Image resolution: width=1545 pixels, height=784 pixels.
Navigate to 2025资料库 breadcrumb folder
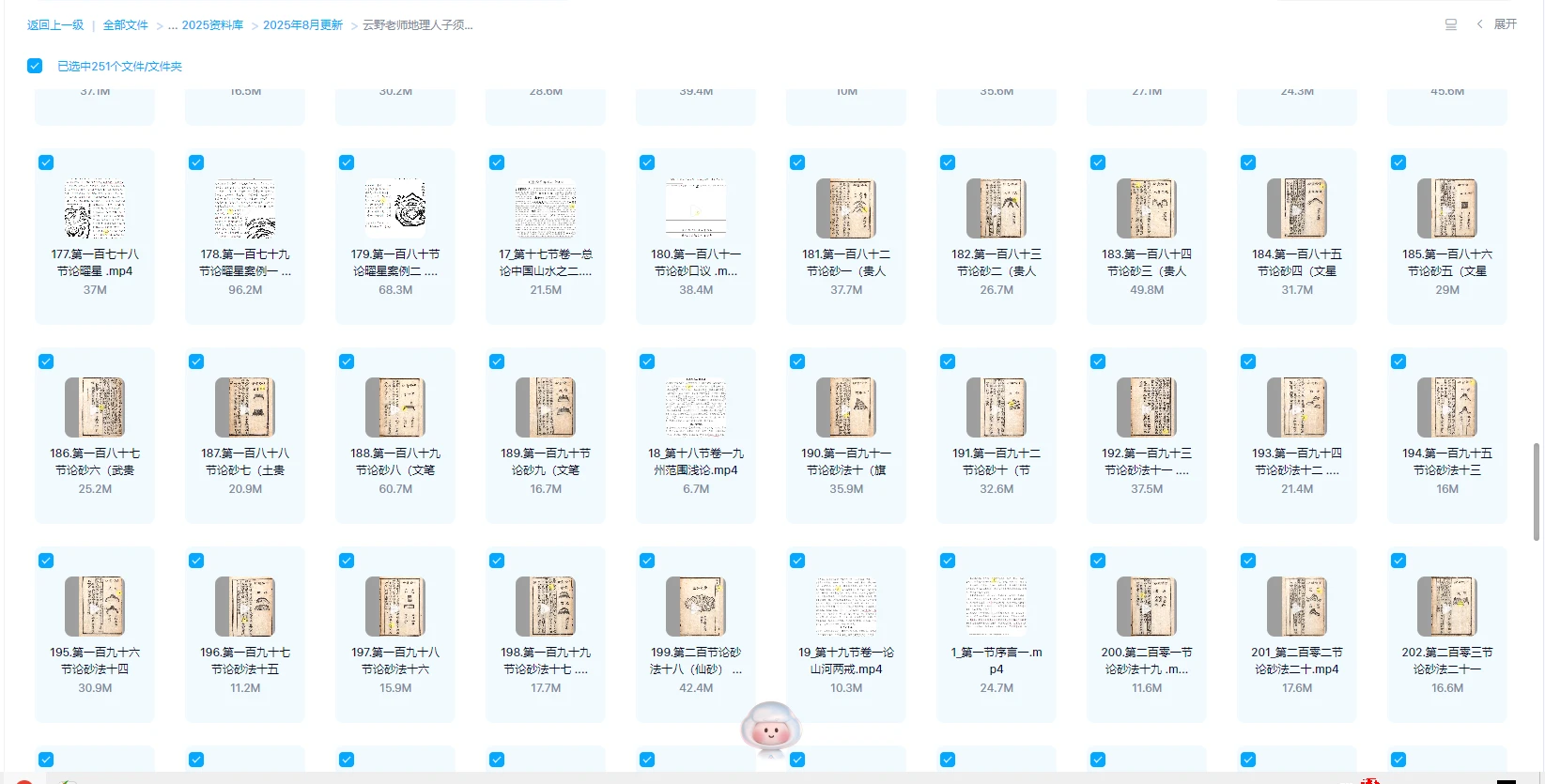[x=212, y=25]
